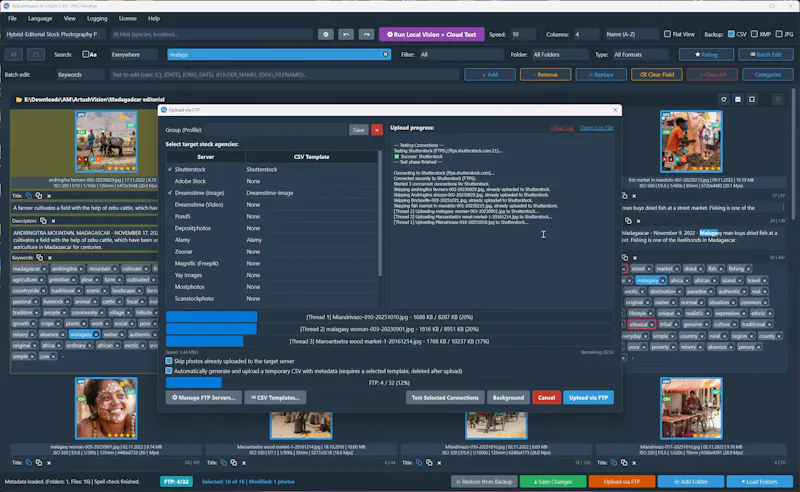This screenshot has height=492, width=800.
Task: Click Thread 1 Miandrivazo-010 progress bar
Action: (390, 317)
